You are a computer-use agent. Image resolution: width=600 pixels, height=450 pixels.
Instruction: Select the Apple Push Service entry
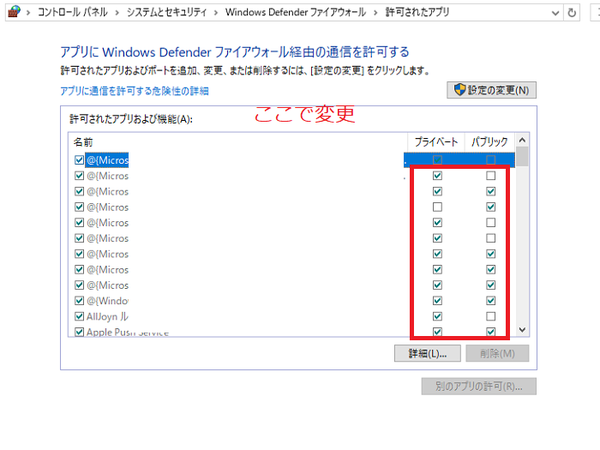pyautogui.click(x=127, y=332)
